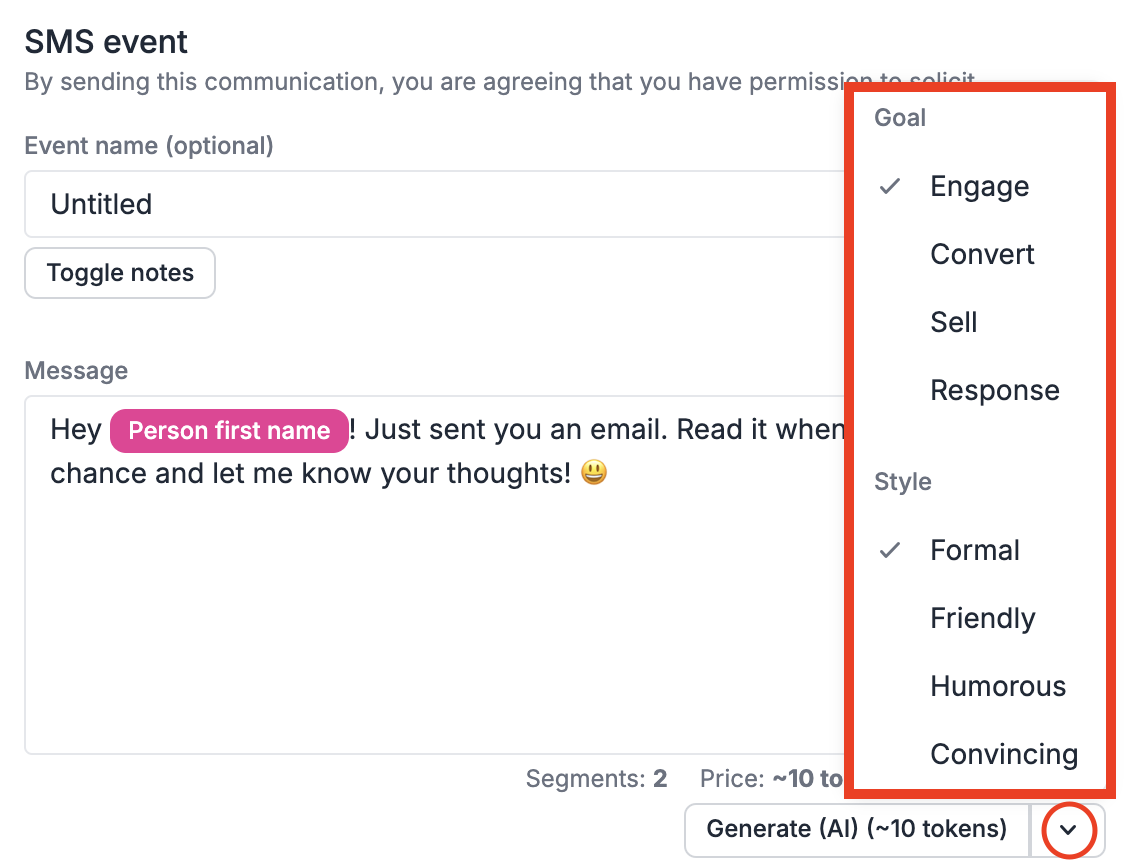This screenshot has width=1128, height=866.
Task: Click the checkmark beside Engage
Action: coord(889,186)
